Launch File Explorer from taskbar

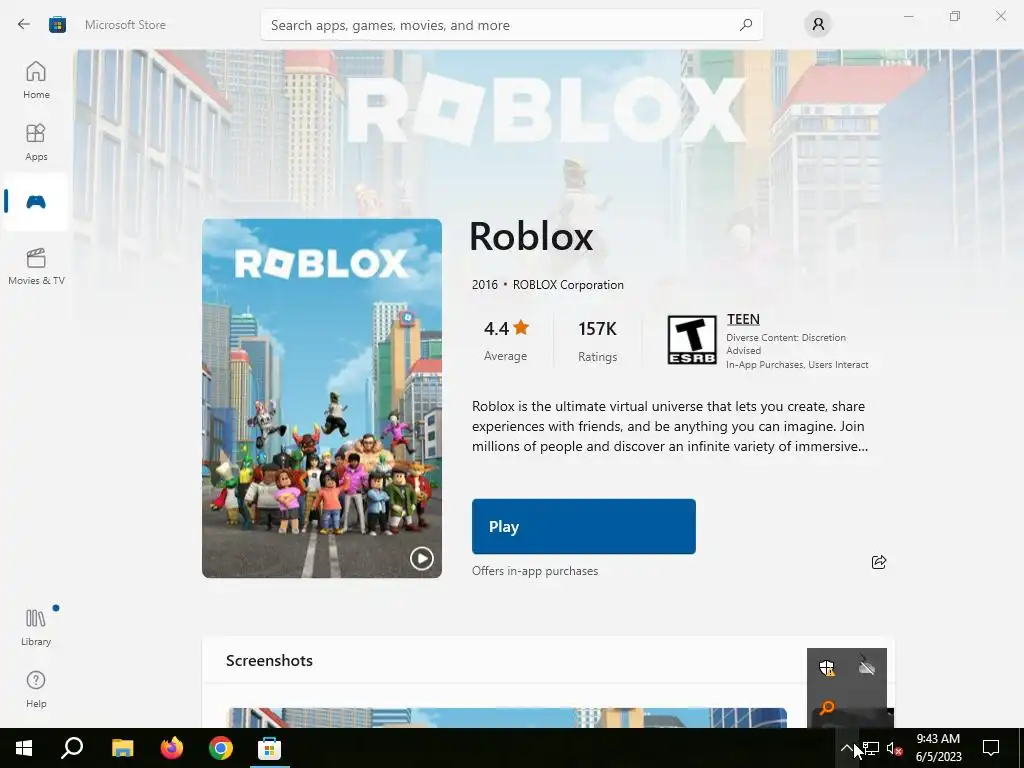coord(122,748)
